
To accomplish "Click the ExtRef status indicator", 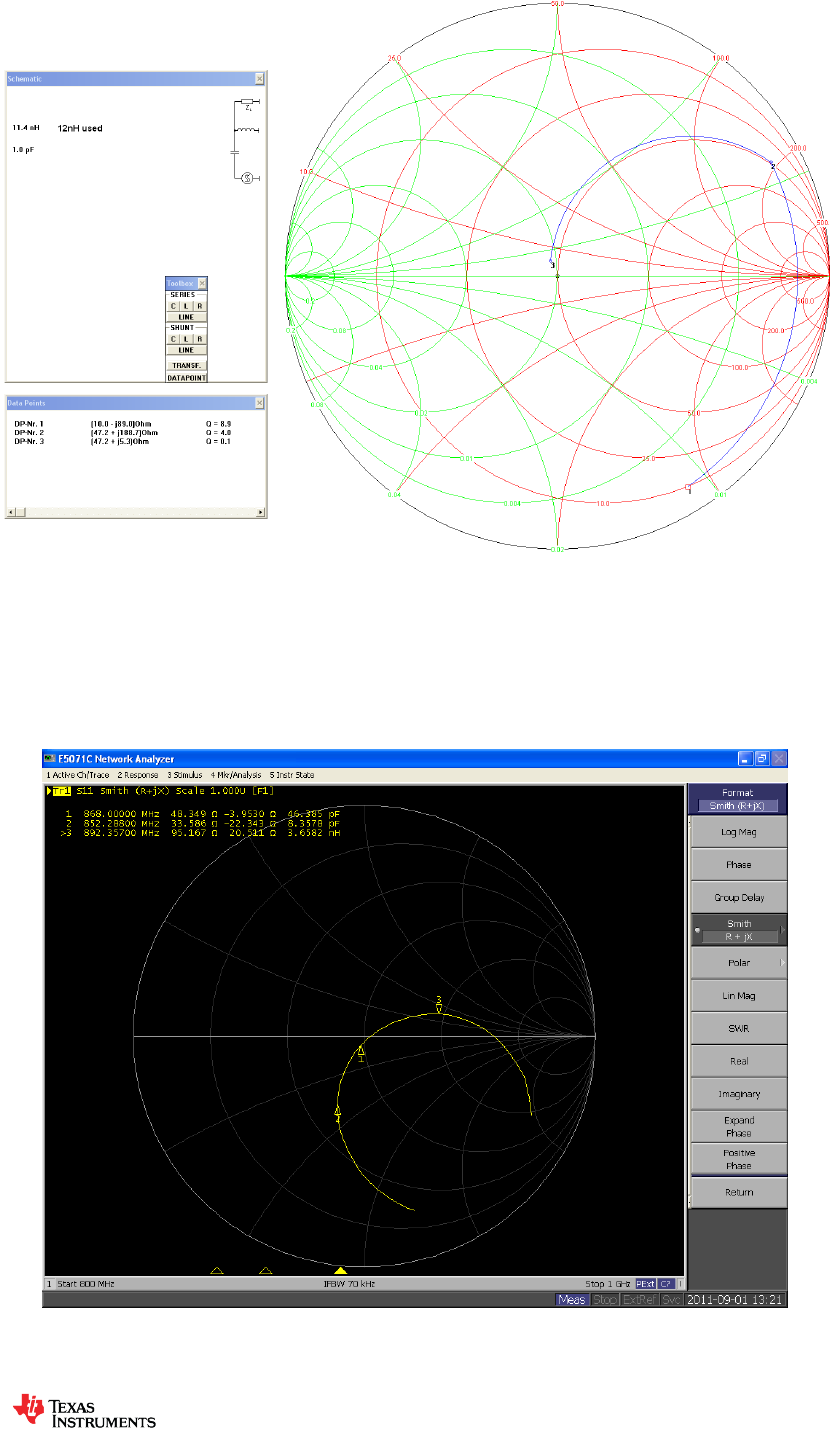I will tap(639, 1300).
